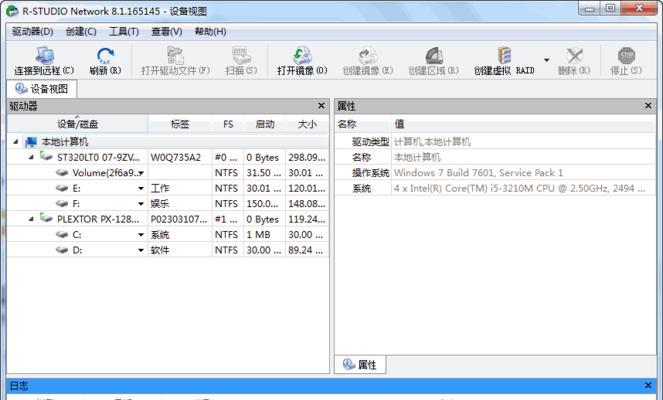Collapse the ST320LT0 drive node
This screenshot has width=663, height=400.
point(31,157)
